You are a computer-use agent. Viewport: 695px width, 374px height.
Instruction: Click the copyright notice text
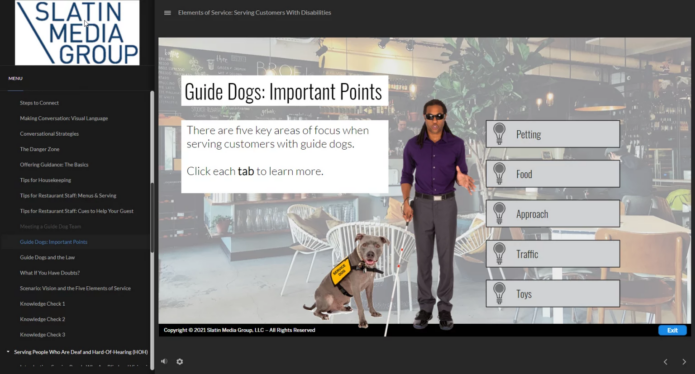click(239, 330)
